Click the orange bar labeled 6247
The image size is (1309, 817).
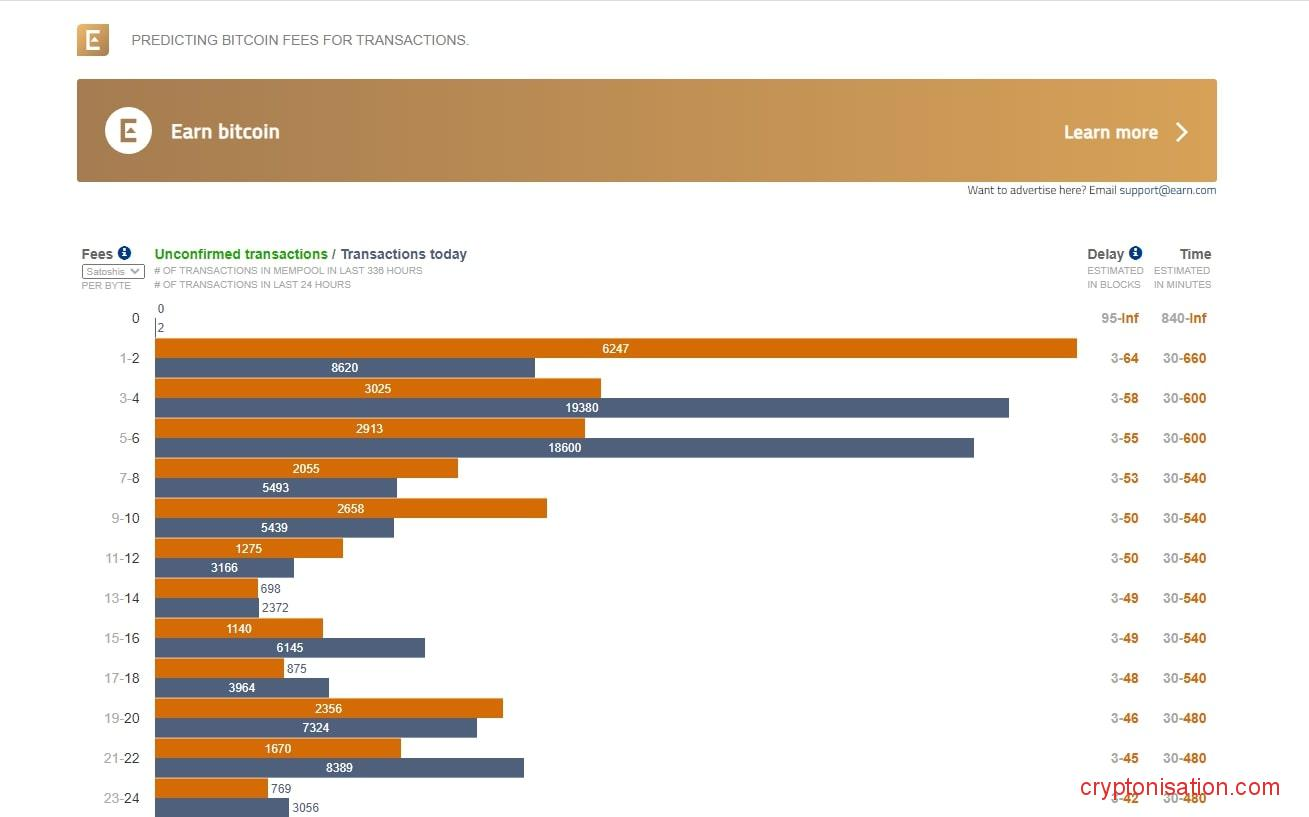point(615,348)
